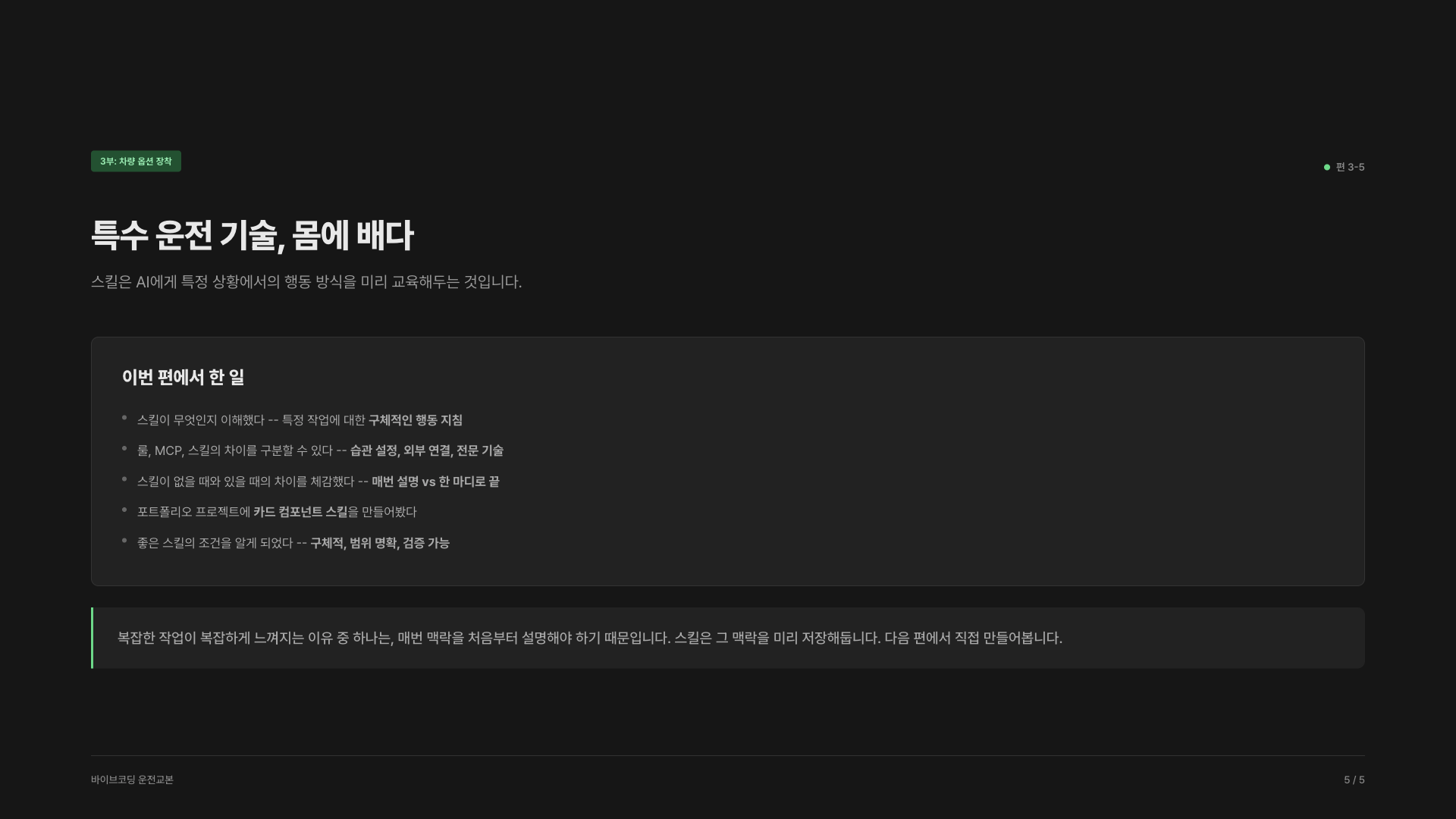Click the 3부: 차량 옵션 장착 badge
Screen dimensions: 1456x819
click(136, 161)
